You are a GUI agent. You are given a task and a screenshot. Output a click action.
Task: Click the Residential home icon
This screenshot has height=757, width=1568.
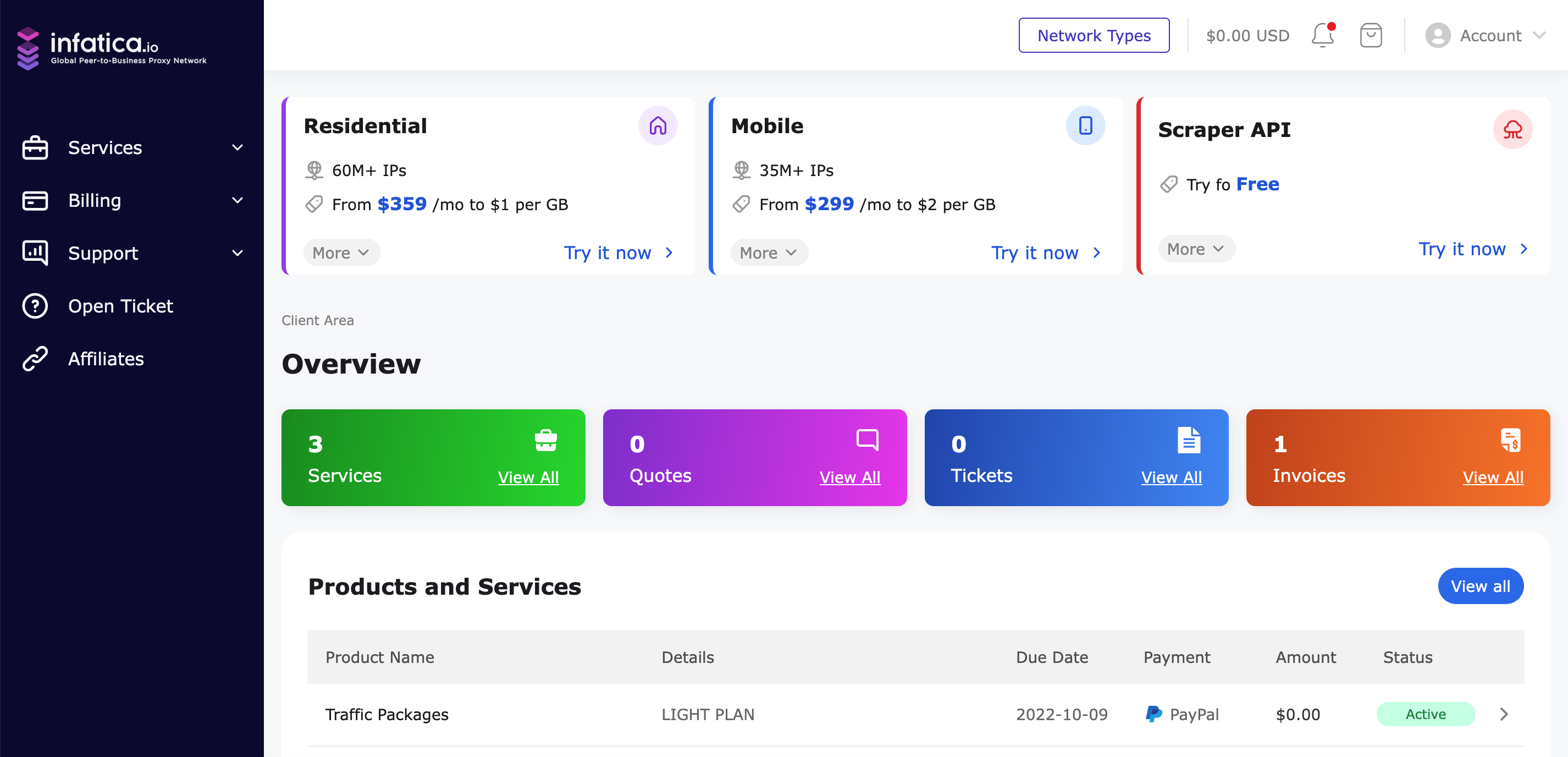[658, 126]
